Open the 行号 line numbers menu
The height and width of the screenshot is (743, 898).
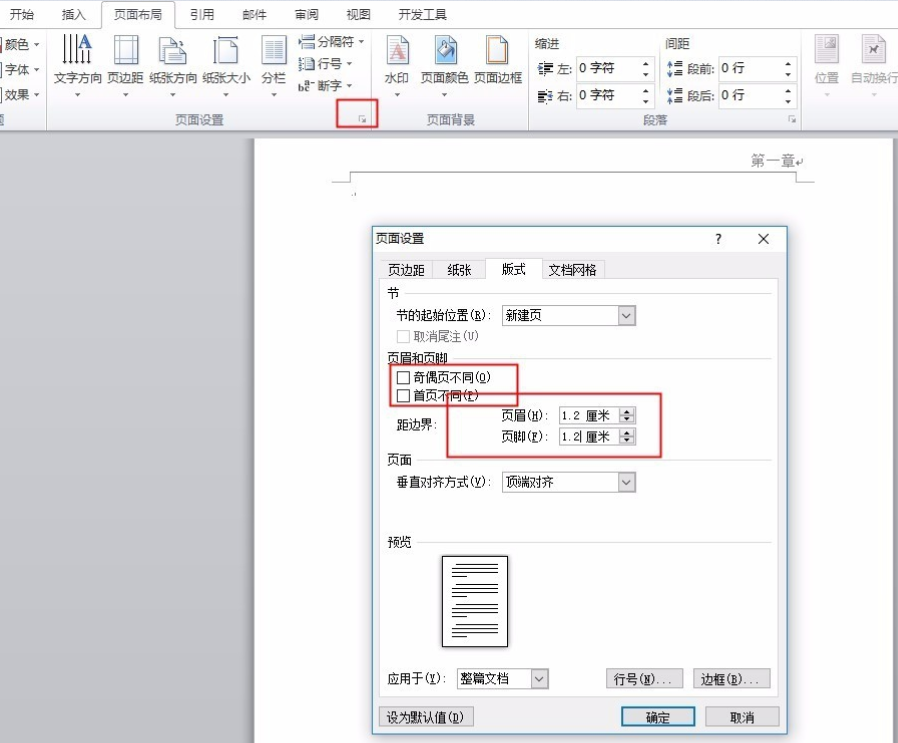point(325,64)
